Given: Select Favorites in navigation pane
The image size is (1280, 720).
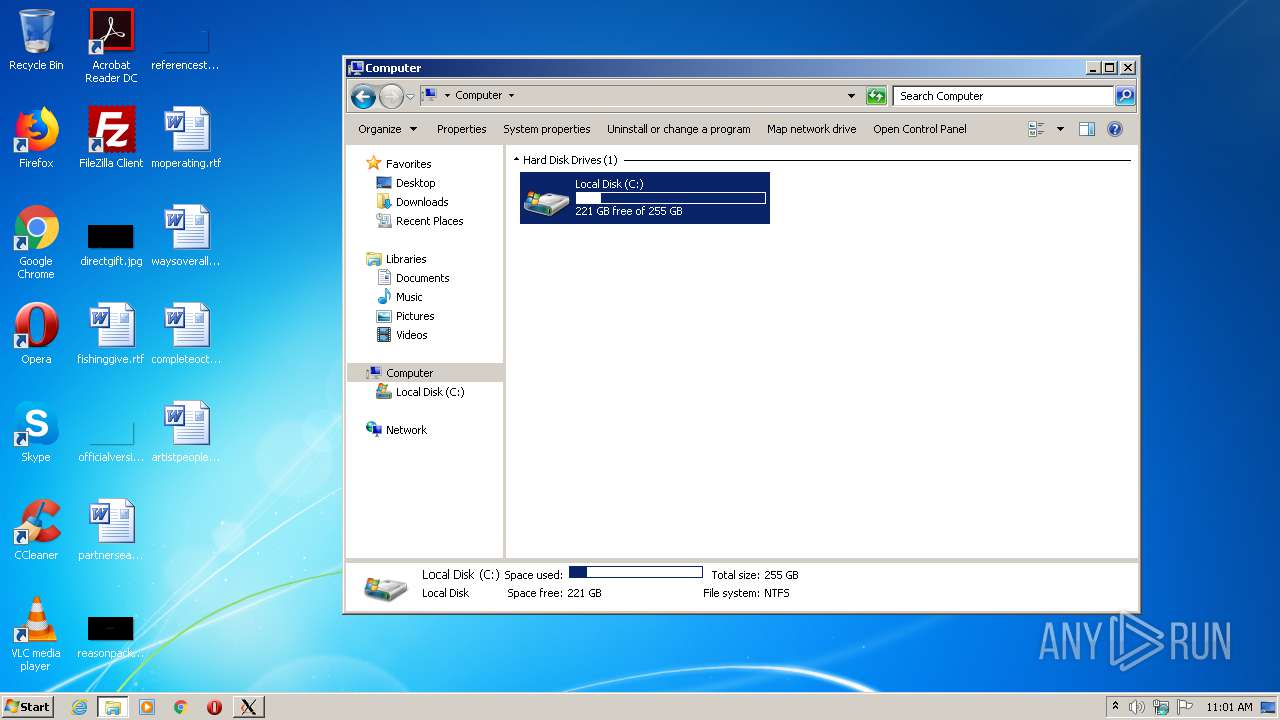Looking at the screenshot, I should 408,164.
